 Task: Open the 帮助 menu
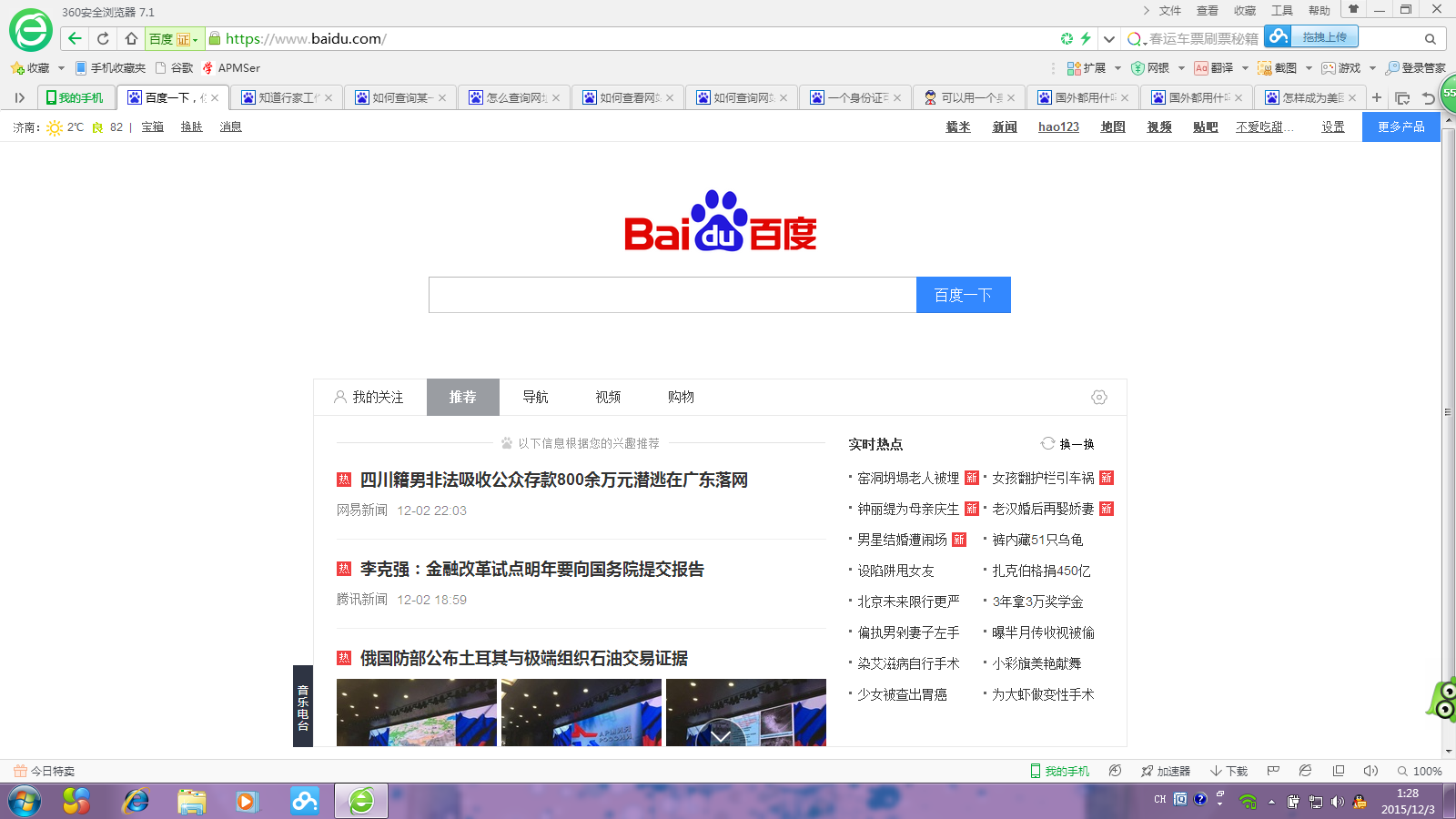coord(1319,11)
